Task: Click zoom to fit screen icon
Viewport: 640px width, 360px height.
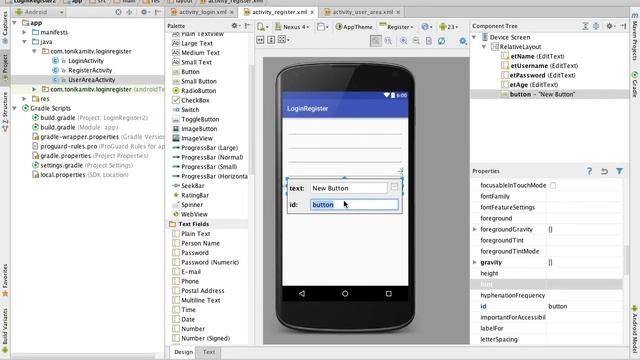Action: tap(376, 40)
